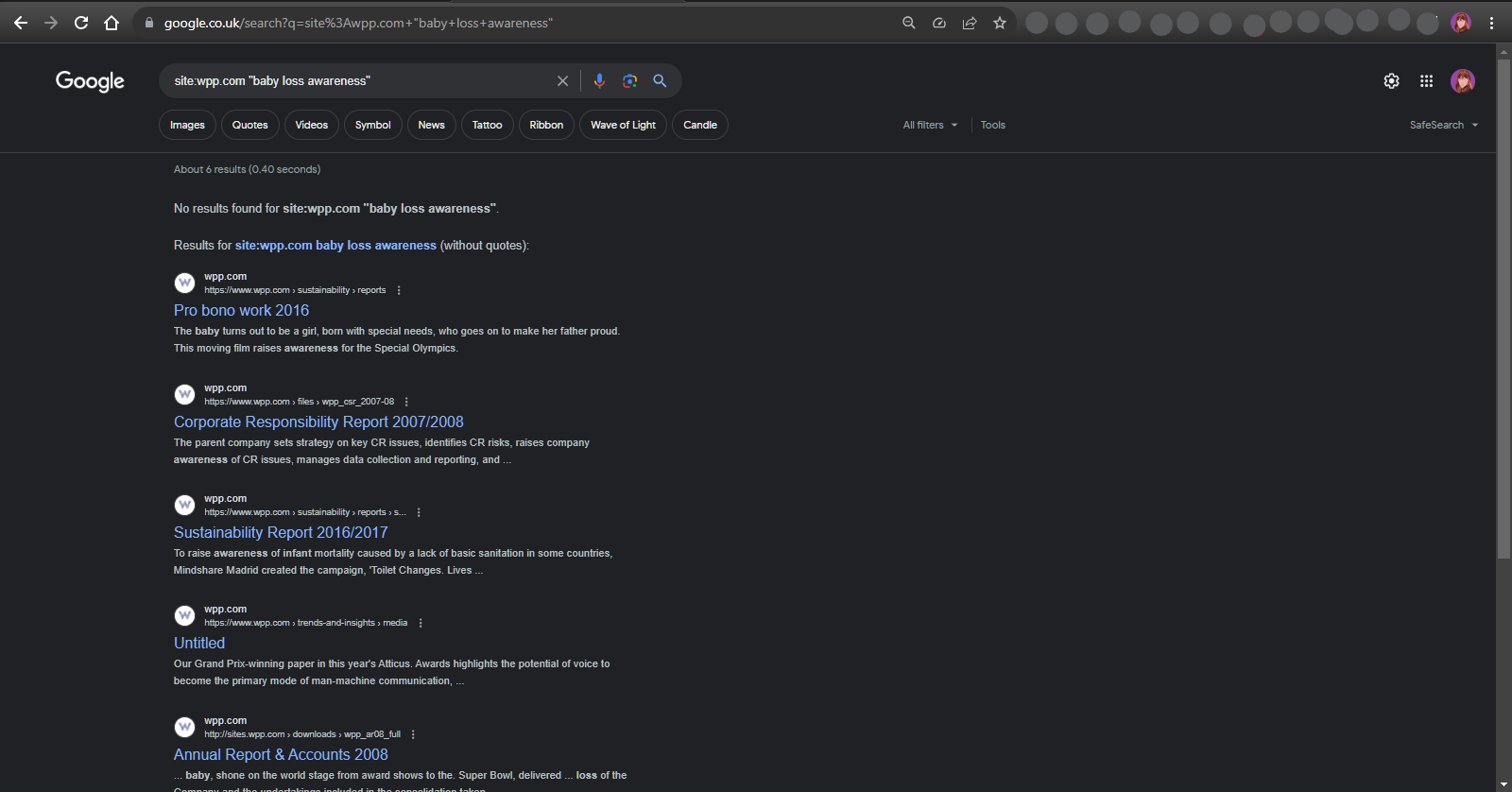Click the unquoted search suggestion link
Screen dimensions: 1512x792
(x=335, y=245)
